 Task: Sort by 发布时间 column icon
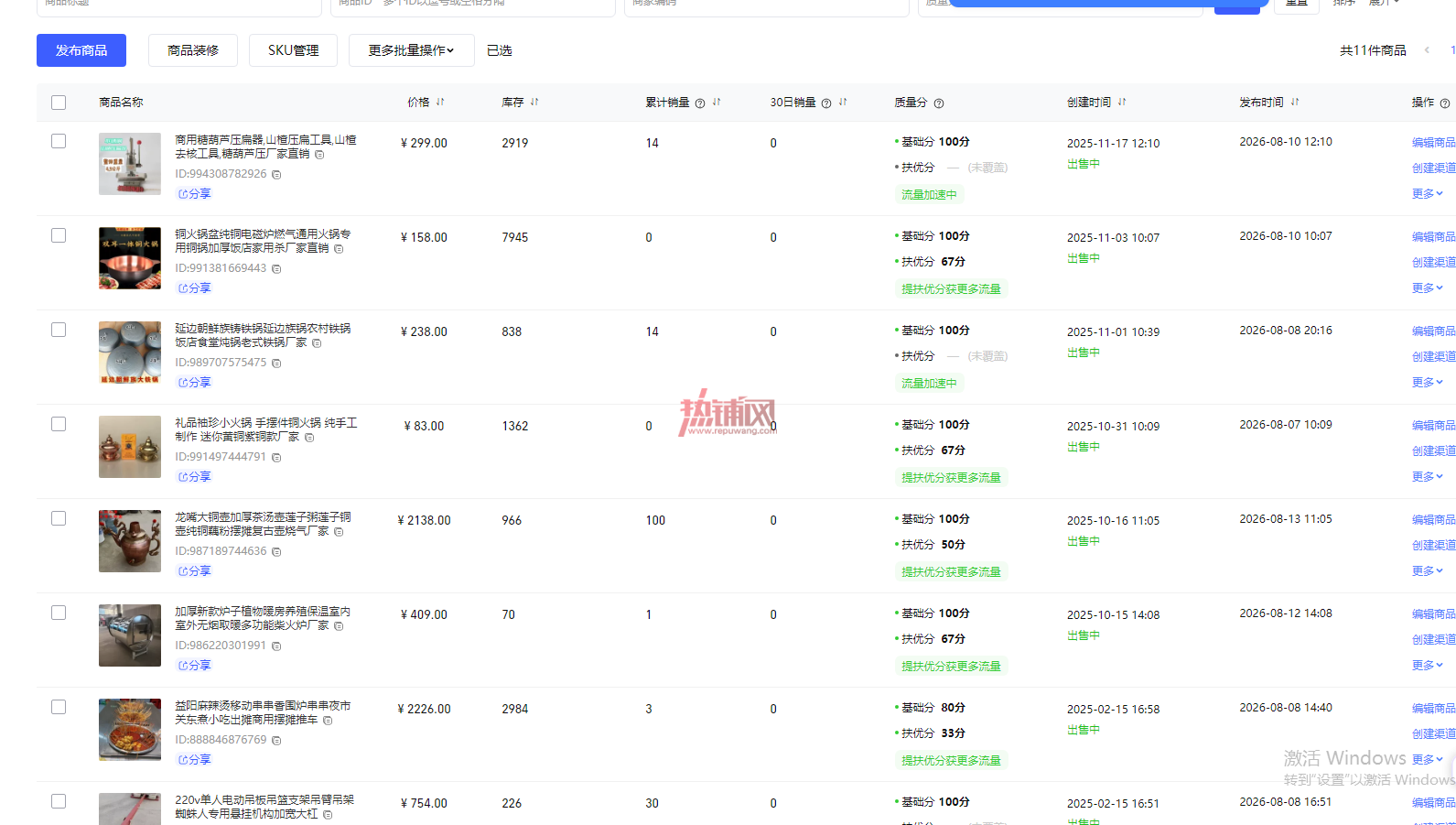coord(1295,102)
